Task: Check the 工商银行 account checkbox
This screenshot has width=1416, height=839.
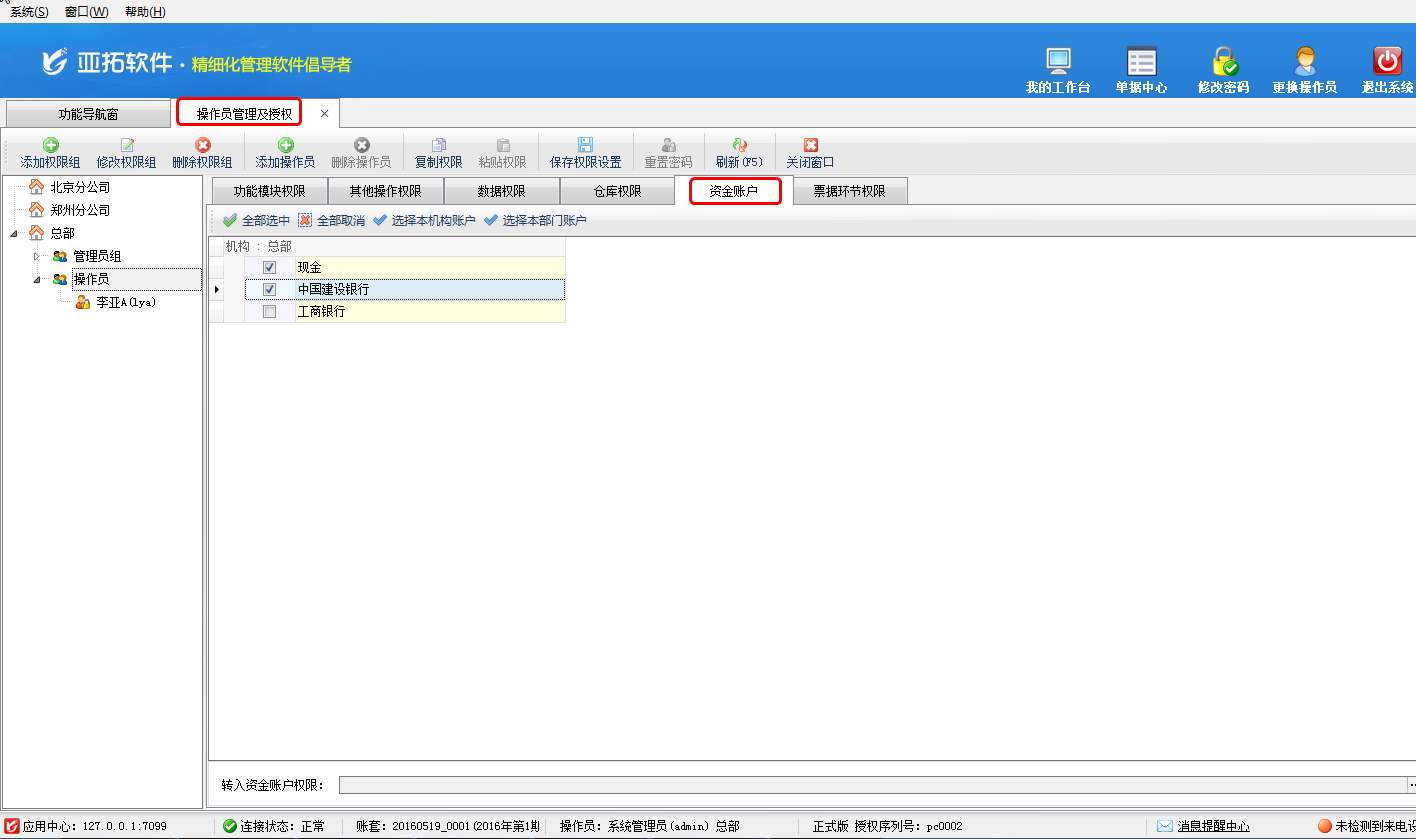Action: [x=269, y=312]
